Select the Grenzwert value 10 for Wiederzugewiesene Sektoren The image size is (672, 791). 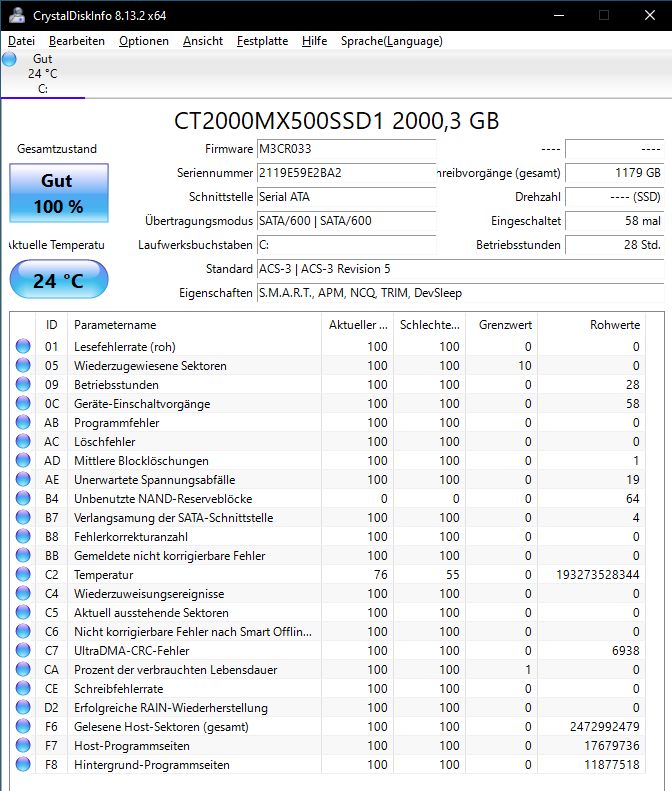(525, 366)
